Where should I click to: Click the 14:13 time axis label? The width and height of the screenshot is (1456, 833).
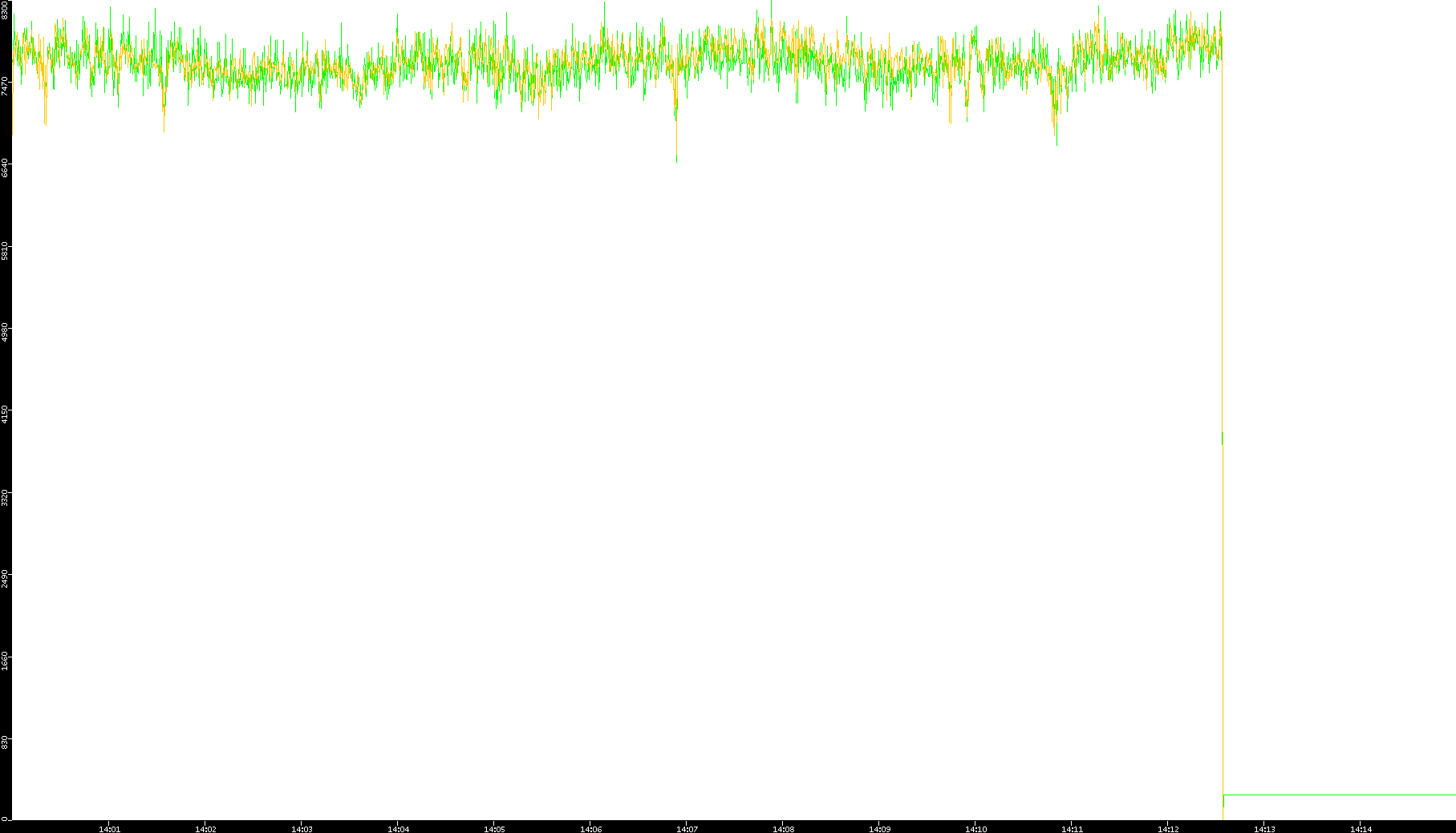pos(1264,829)
